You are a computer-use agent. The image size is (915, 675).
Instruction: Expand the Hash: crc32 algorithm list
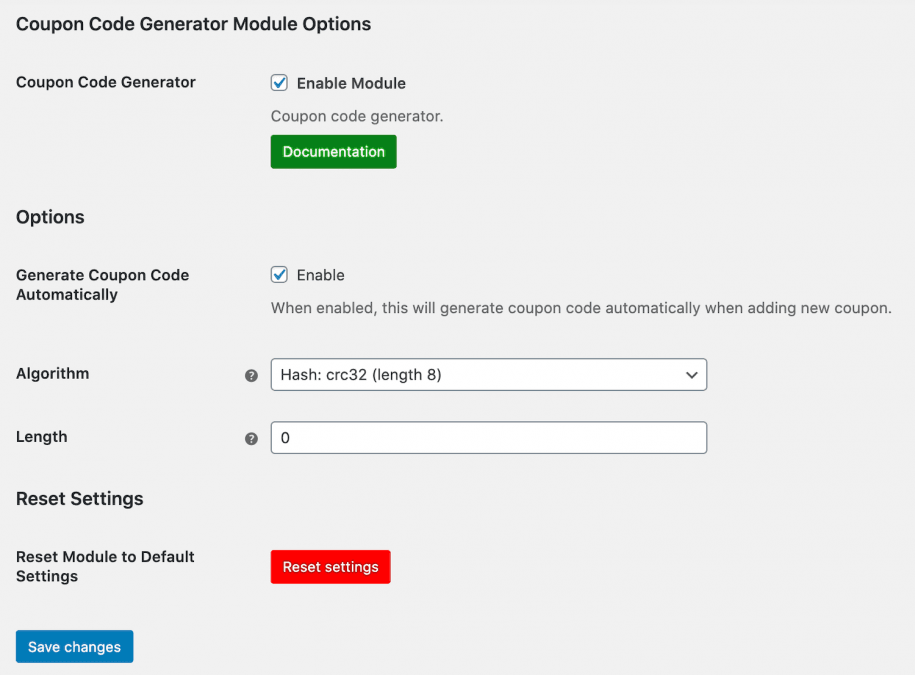488,374
